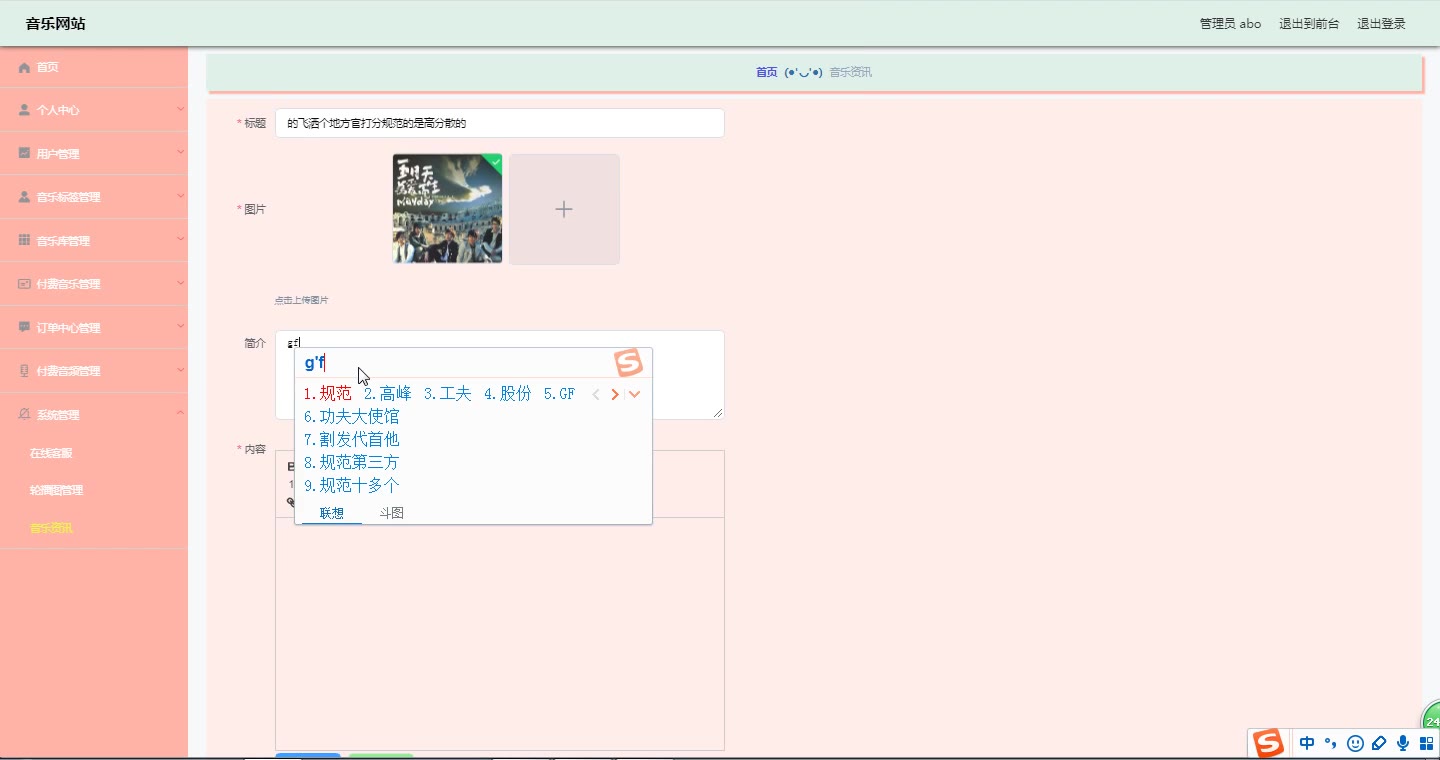The image size is (1440, 760).
Task: Choose candidate 3 工夫
Action: (448, 394)
